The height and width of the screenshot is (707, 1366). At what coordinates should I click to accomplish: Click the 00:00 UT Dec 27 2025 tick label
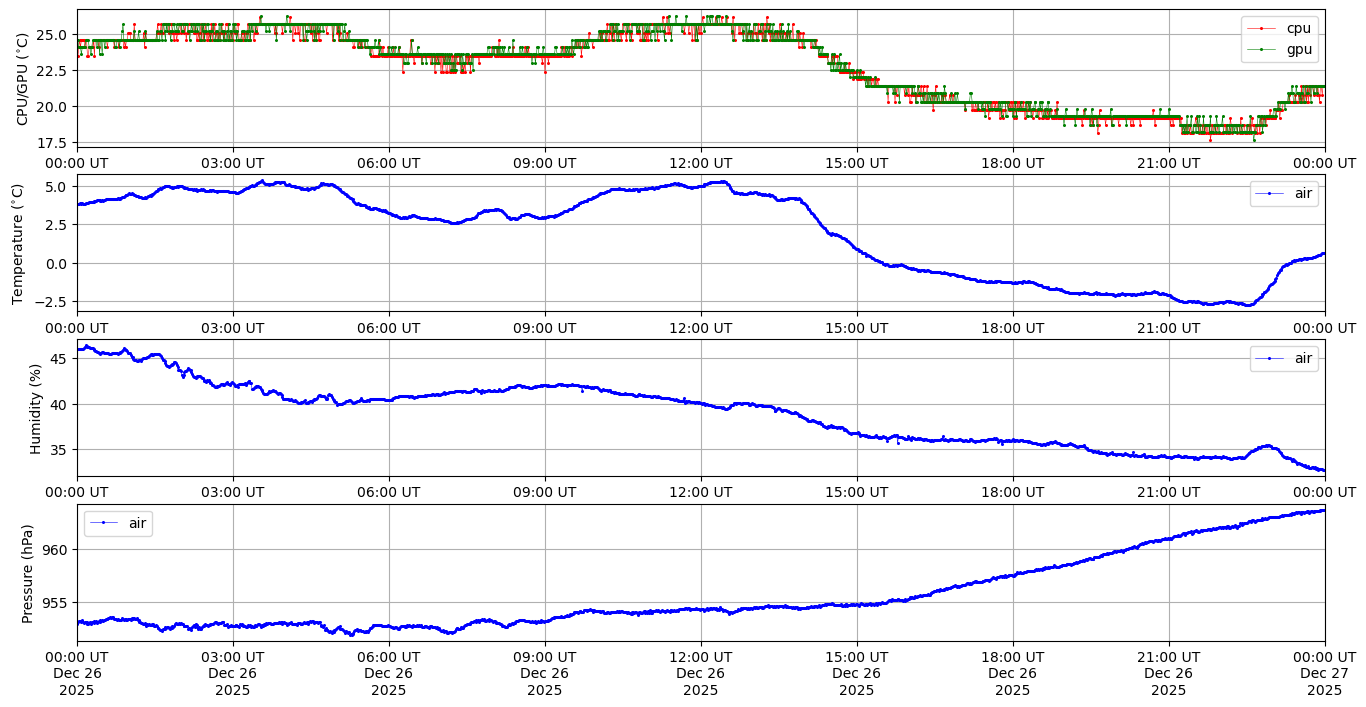(x=1324, y=673)
